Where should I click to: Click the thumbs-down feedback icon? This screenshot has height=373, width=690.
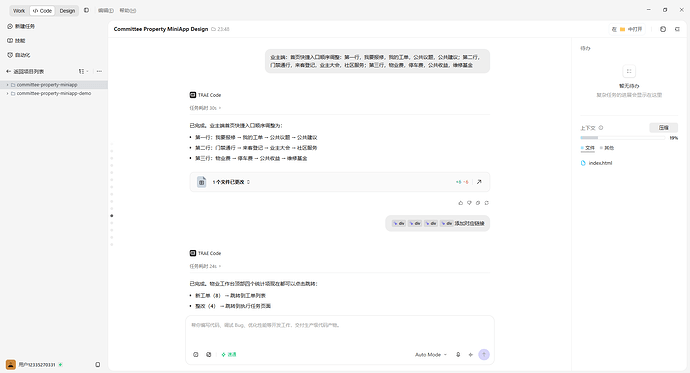point(469,203)
